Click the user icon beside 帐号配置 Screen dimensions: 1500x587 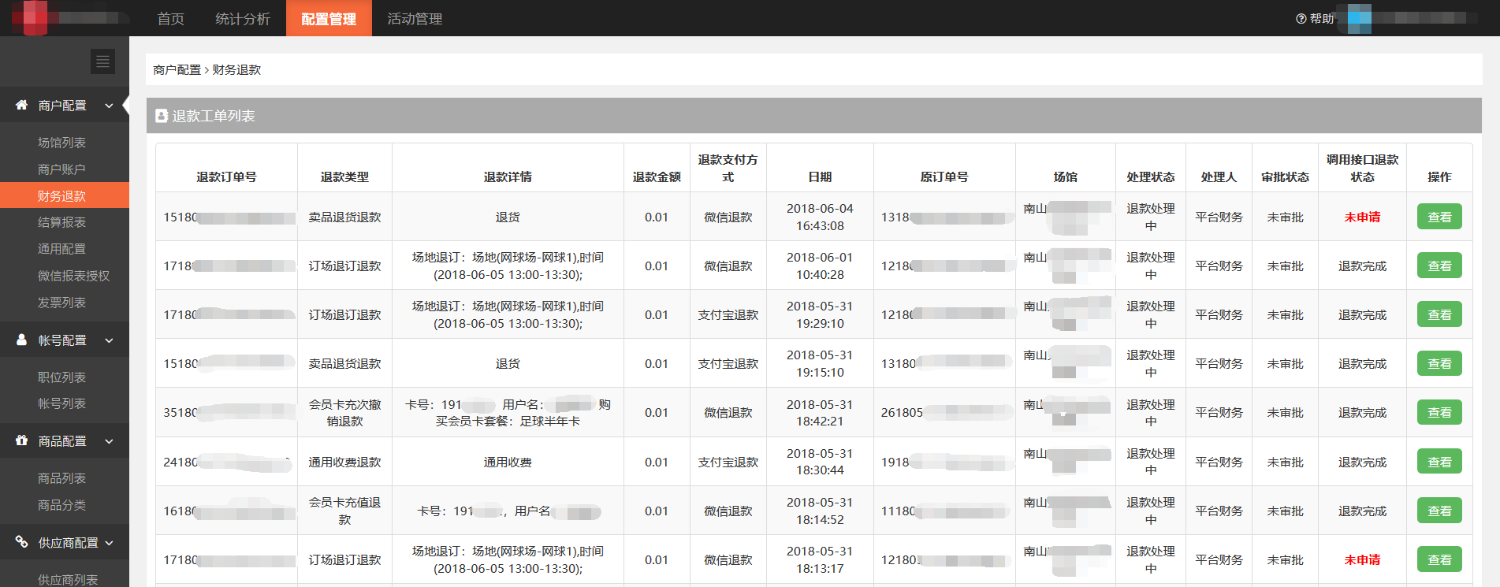(x=21, y=340)
